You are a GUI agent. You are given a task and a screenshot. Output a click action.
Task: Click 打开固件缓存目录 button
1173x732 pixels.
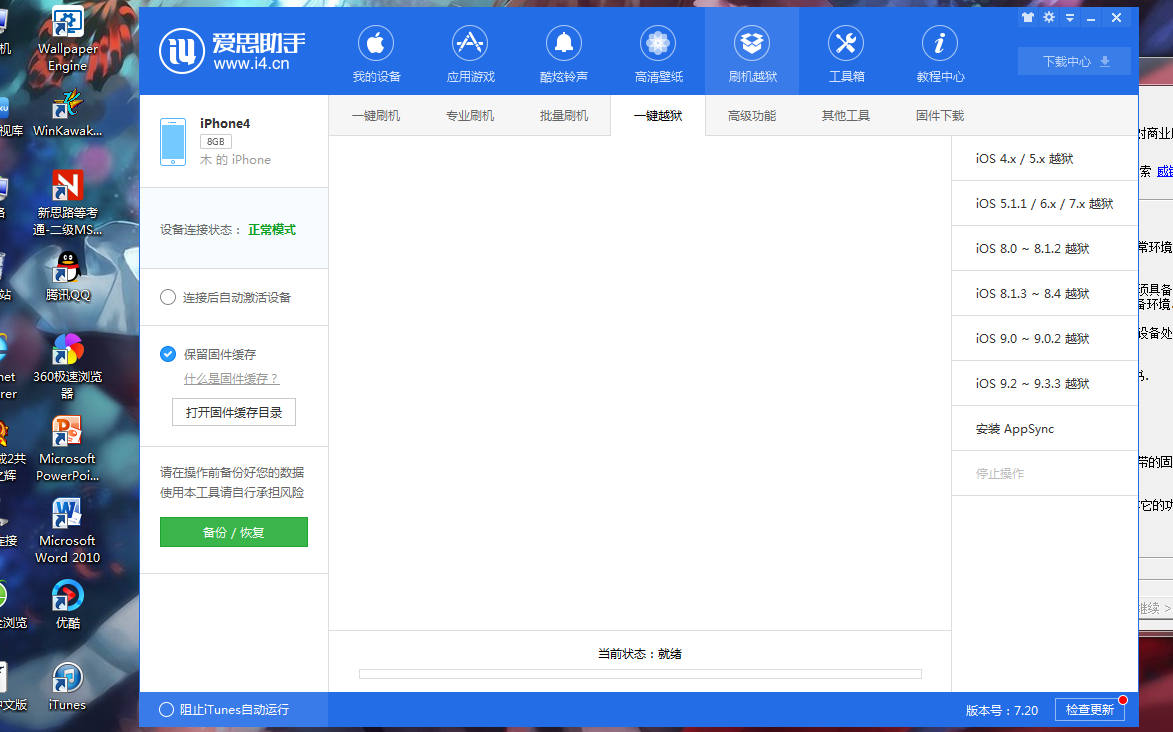(234, 412)
